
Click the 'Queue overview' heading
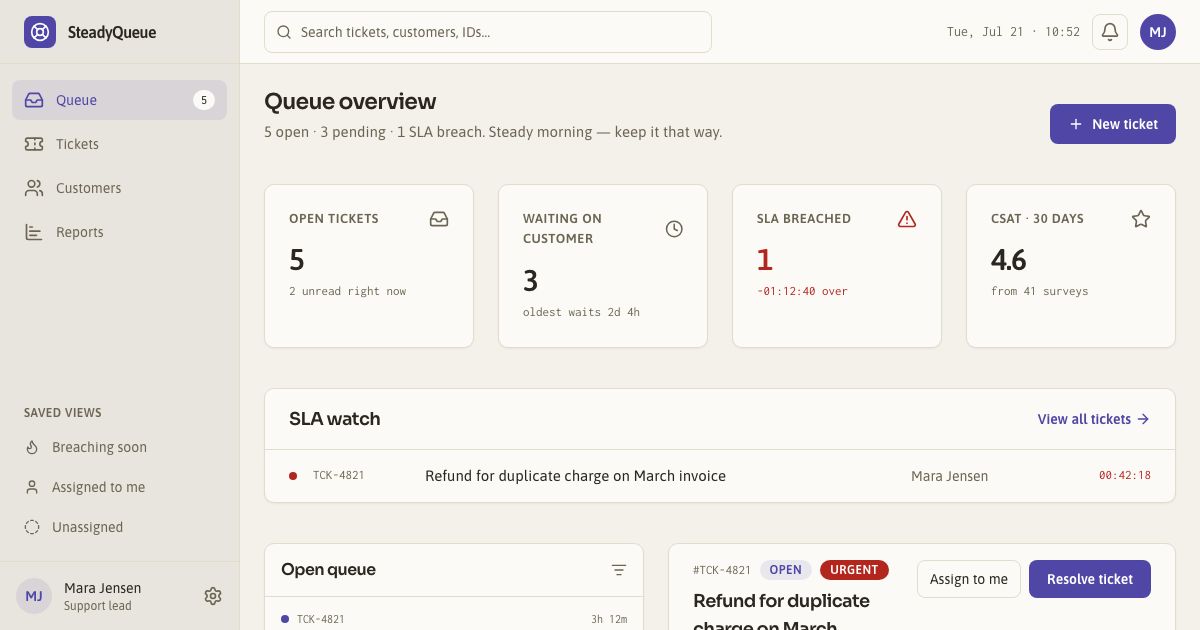tap(350, 101)
